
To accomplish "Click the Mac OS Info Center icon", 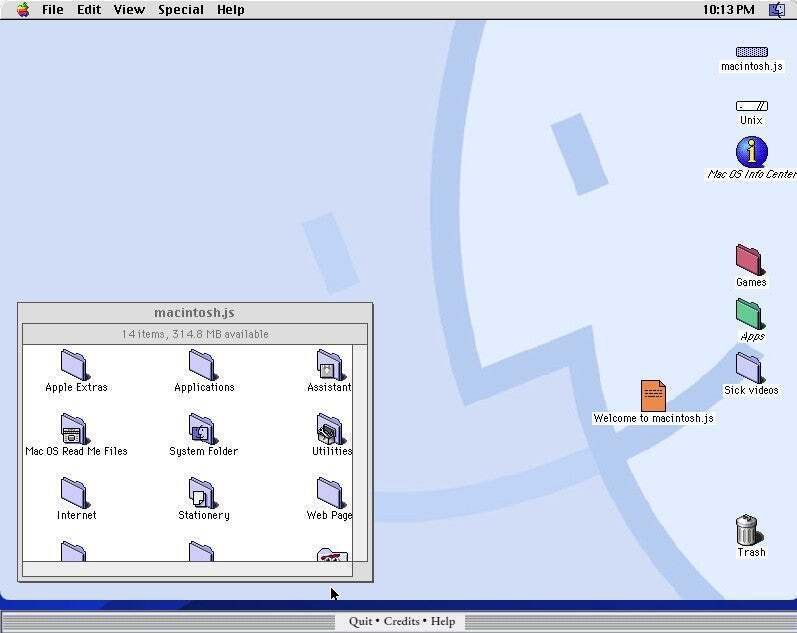I will tap(751, 152).
